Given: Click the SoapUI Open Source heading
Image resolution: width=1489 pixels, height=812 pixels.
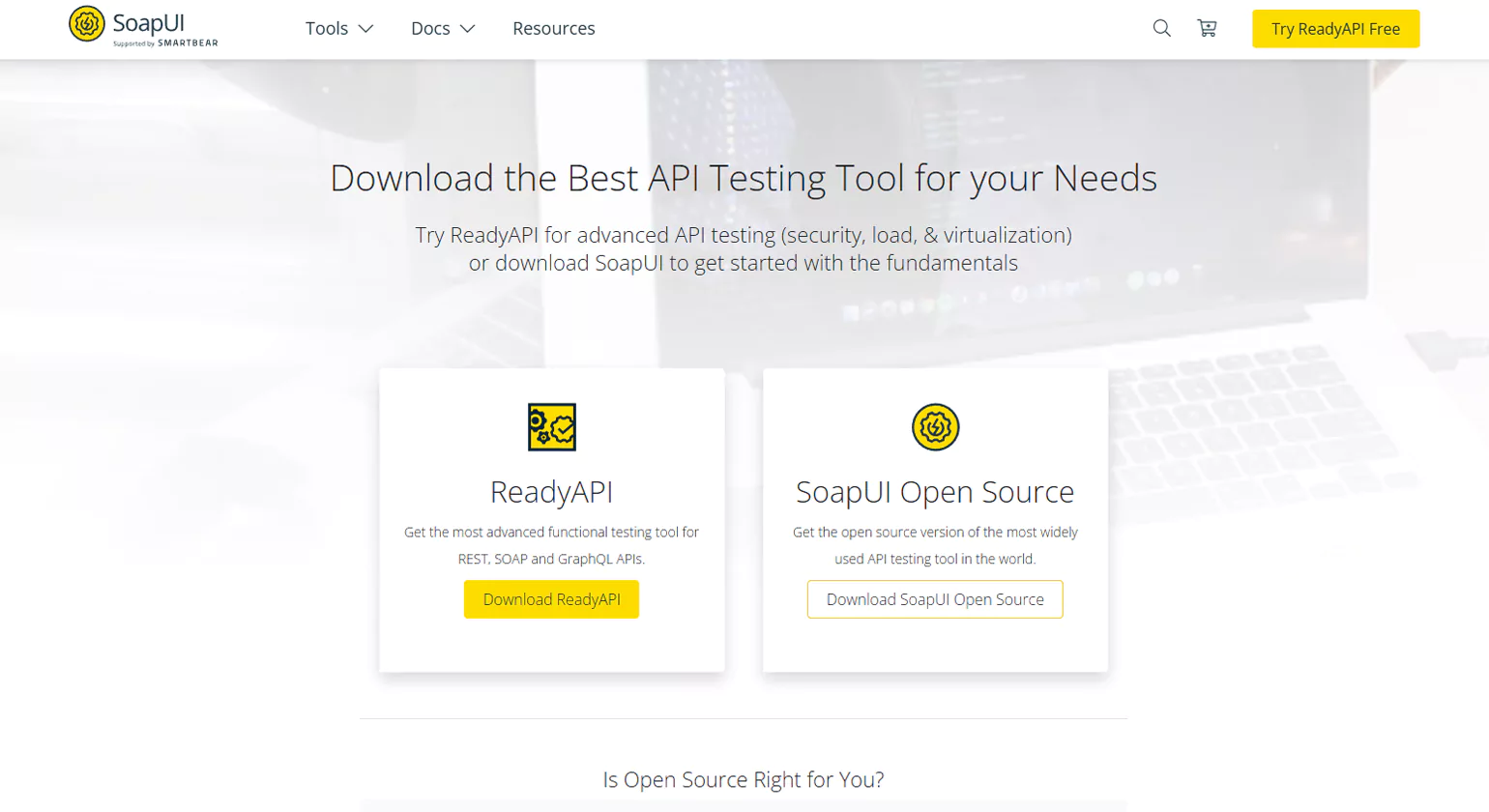Looking at the screenshot, I should (x=934, y=493).
